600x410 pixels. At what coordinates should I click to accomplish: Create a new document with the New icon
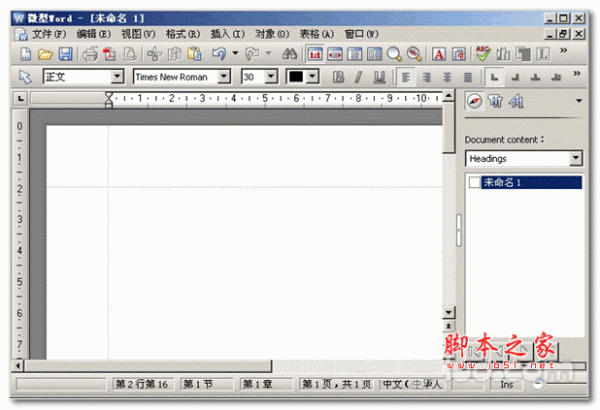coord(26,54)
